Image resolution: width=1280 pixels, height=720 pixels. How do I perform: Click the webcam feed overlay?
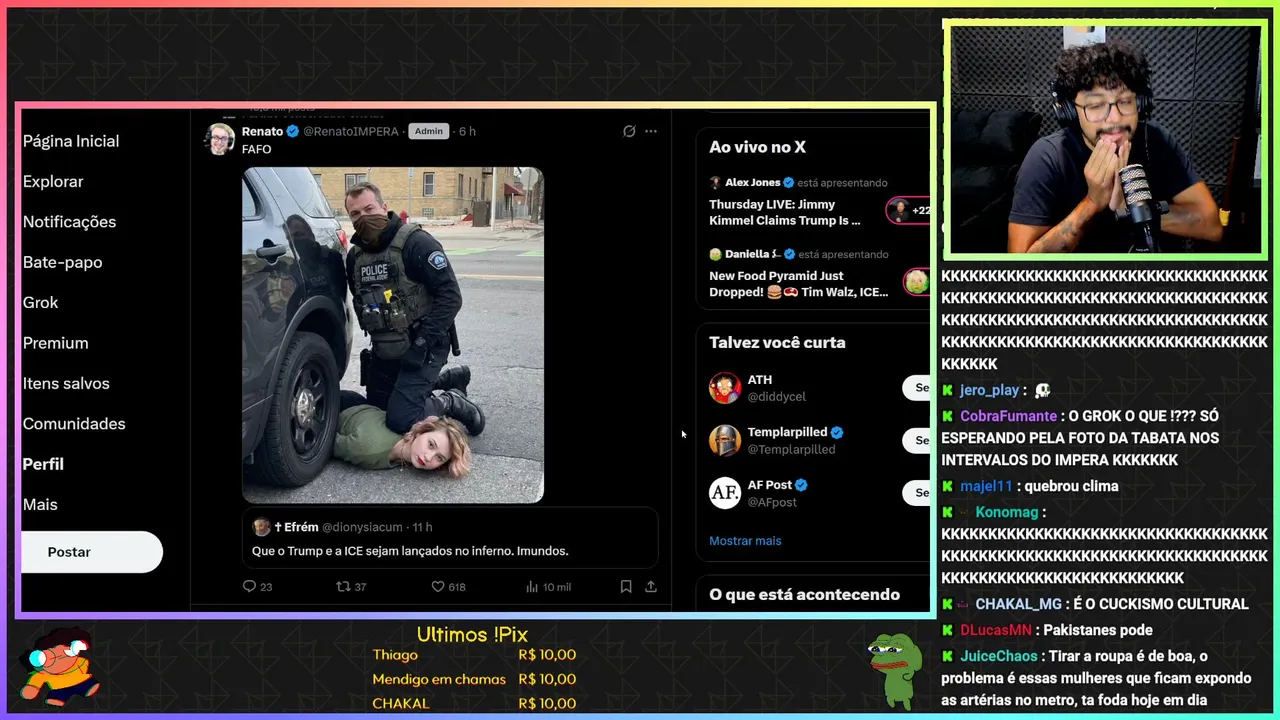click(1105, 140)
